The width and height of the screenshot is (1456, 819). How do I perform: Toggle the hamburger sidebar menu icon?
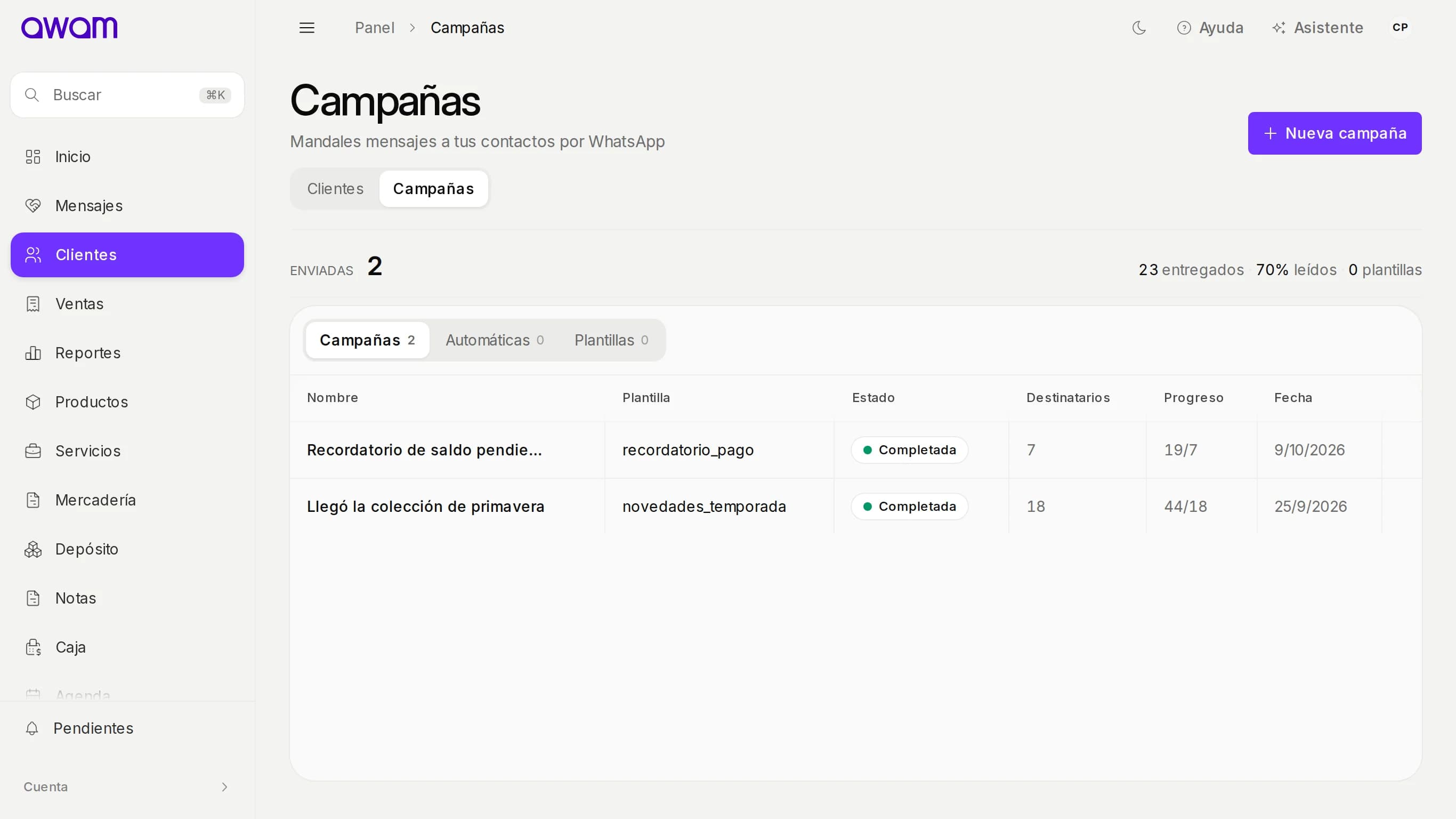click(307, 28)
